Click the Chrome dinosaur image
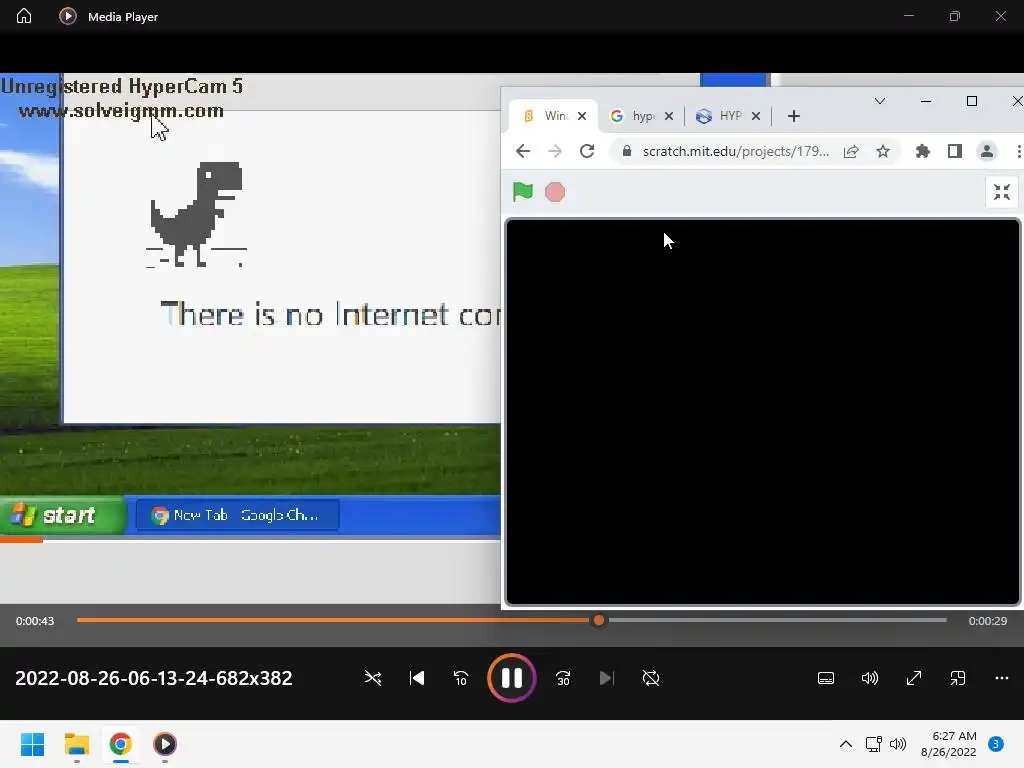 [x=197, y=214]
